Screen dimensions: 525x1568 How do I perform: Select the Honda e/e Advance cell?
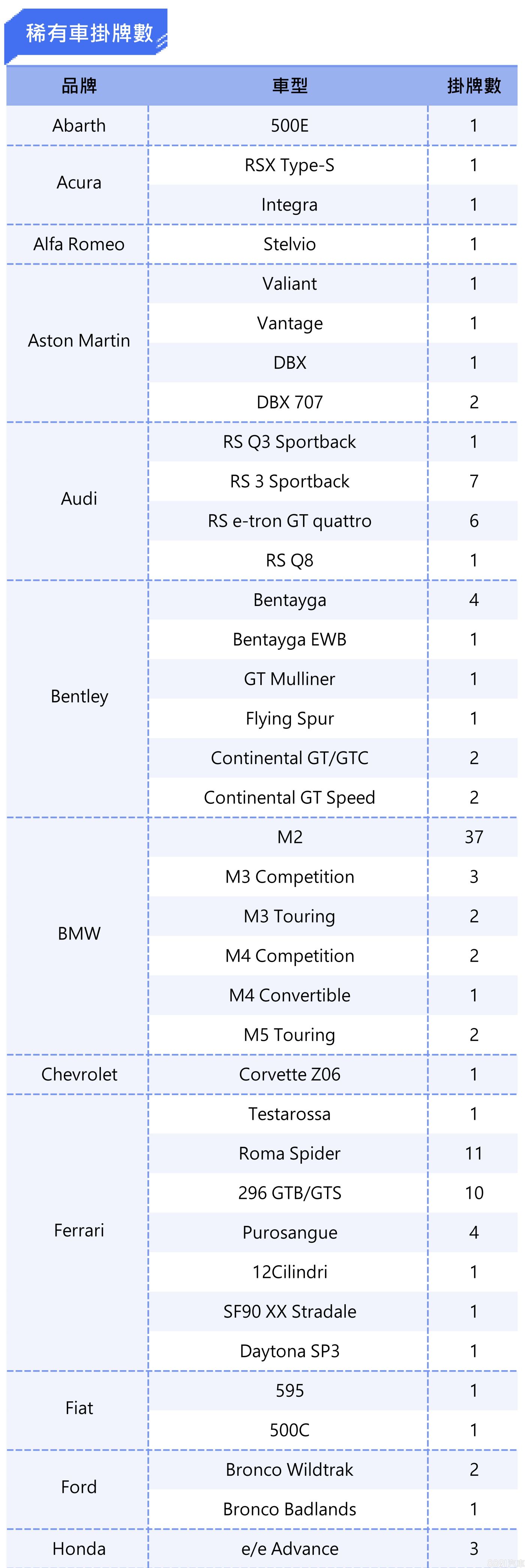pos(289,1549)
